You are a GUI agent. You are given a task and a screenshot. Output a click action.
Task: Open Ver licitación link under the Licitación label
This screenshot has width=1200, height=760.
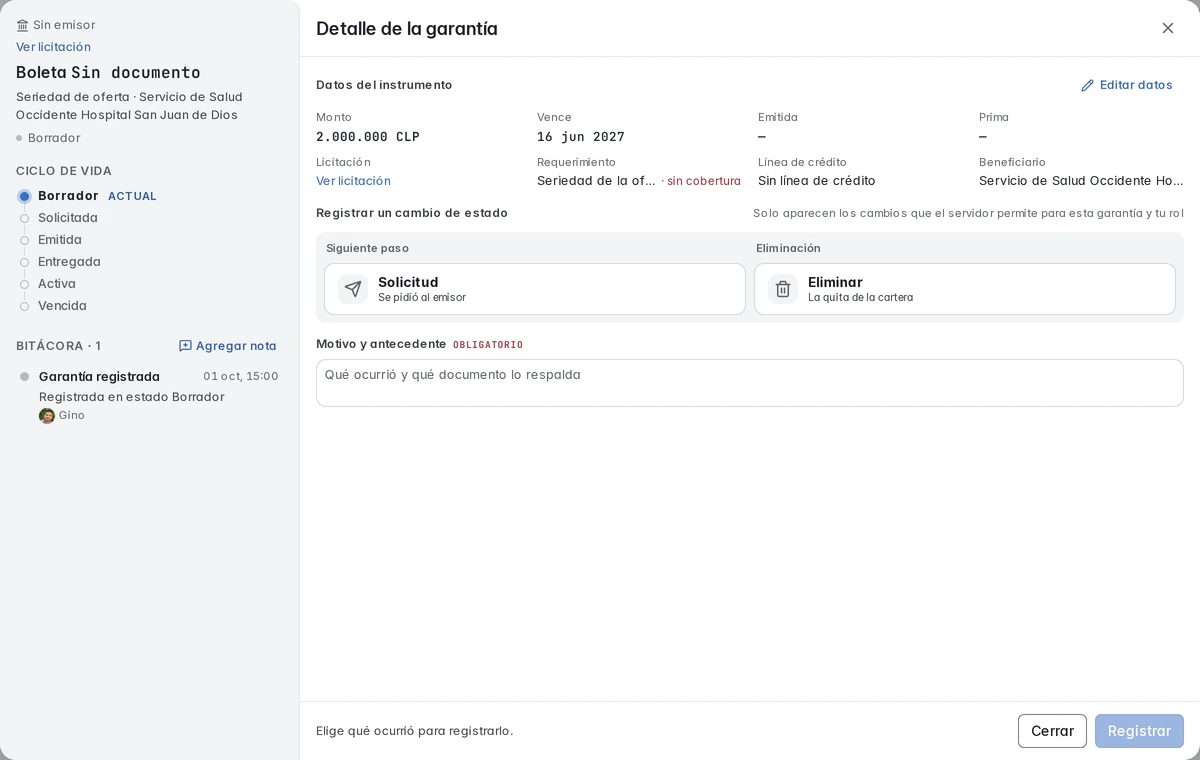[x=353, y=181]
